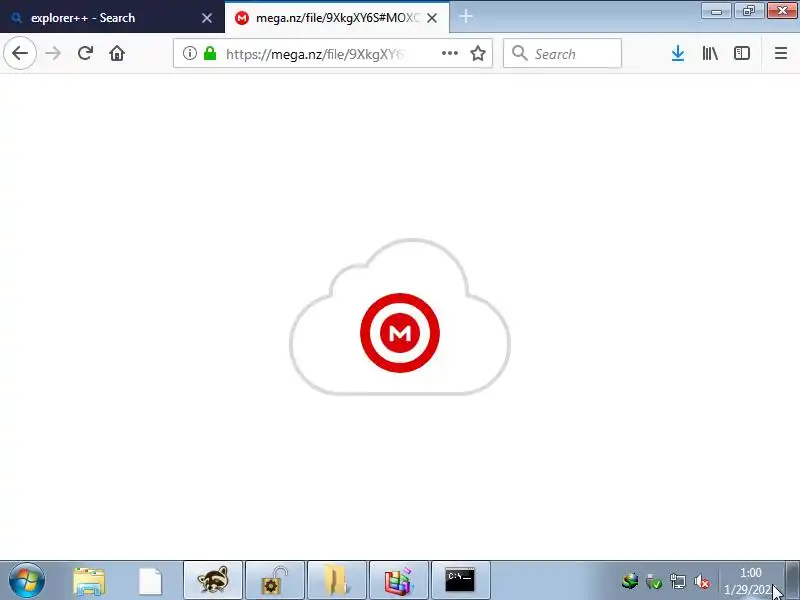
Task: Open Windows Explorer from the taskbar
Action: tap(89, 581)
